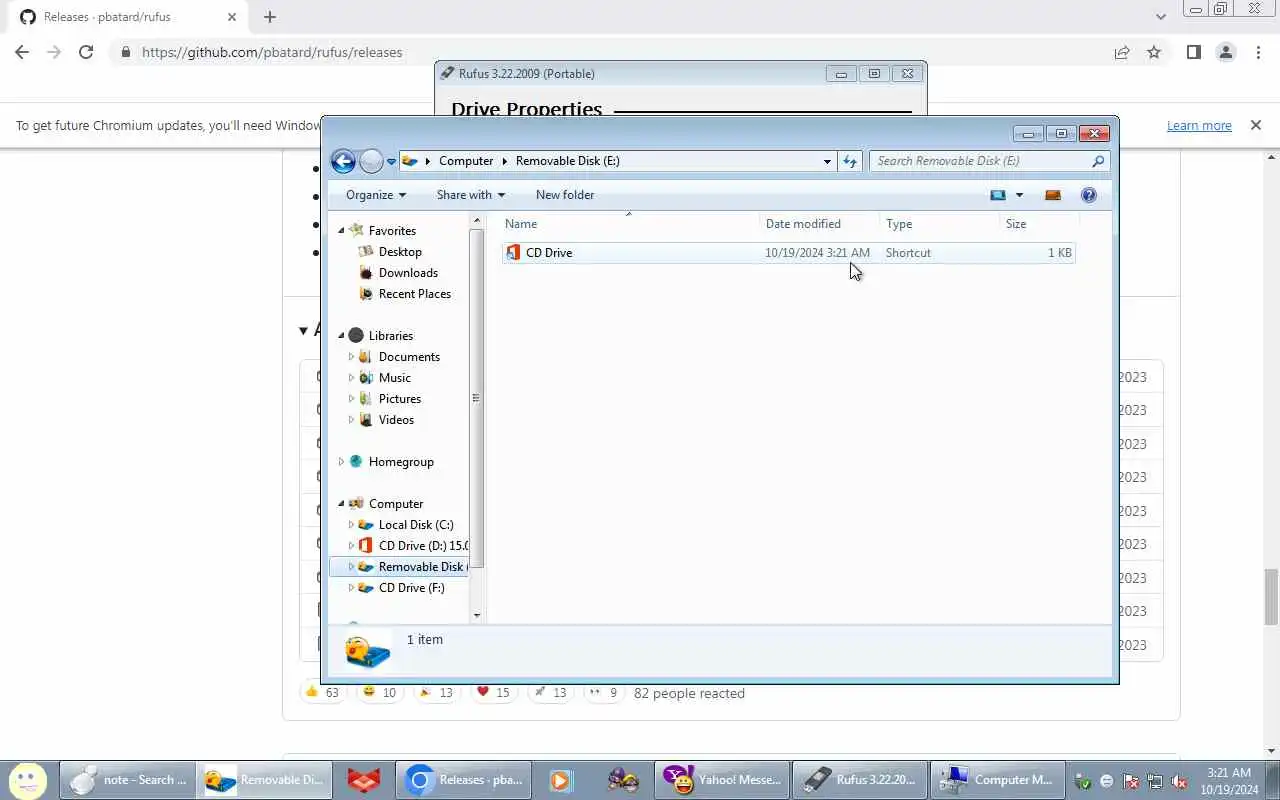Image resolution: width=1280 pixels, height=800 pixels.
Task: Sort by Date modified column header
Action: tap(820, 224)
